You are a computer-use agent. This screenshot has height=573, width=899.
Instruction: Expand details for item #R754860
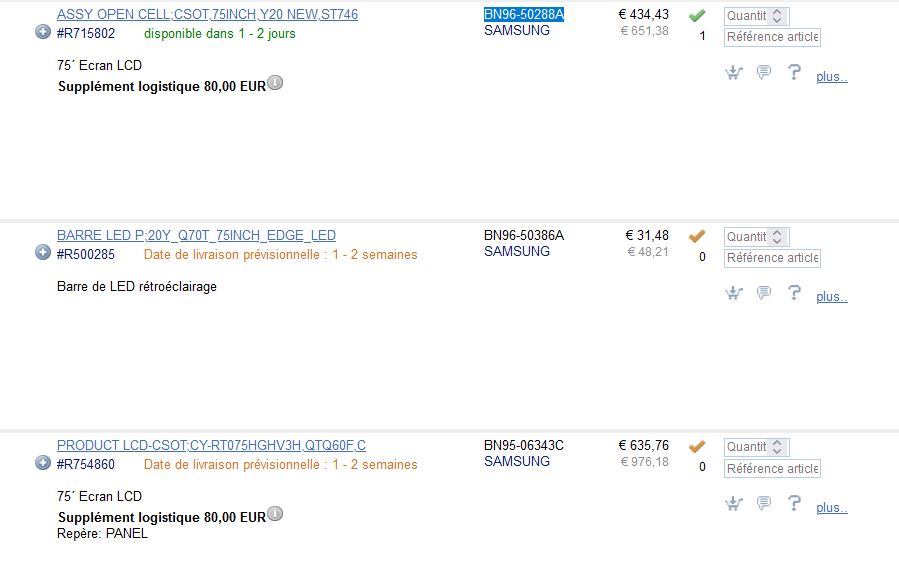coord(43,463)
